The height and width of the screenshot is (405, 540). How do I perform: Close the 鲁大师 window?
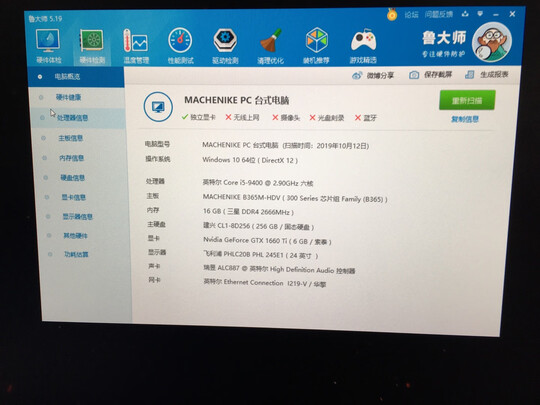(512, 14)
